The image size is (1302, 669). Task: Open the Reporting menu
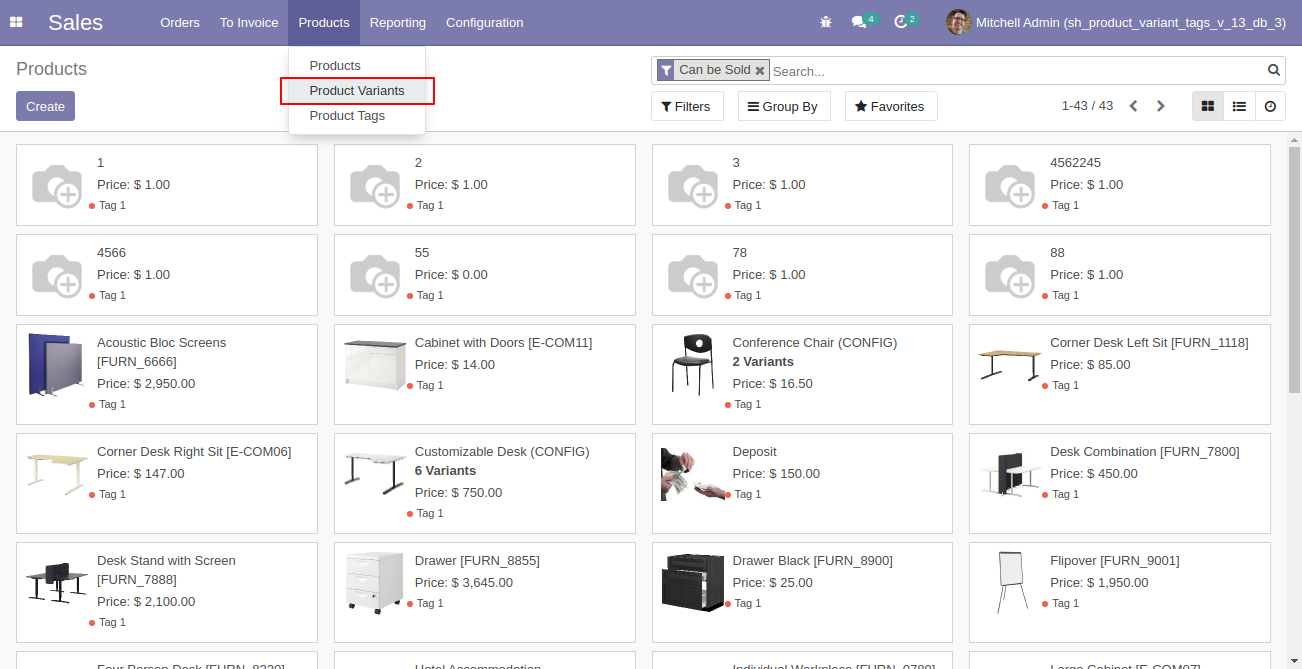pyautogui.click(x=397, y=22)
